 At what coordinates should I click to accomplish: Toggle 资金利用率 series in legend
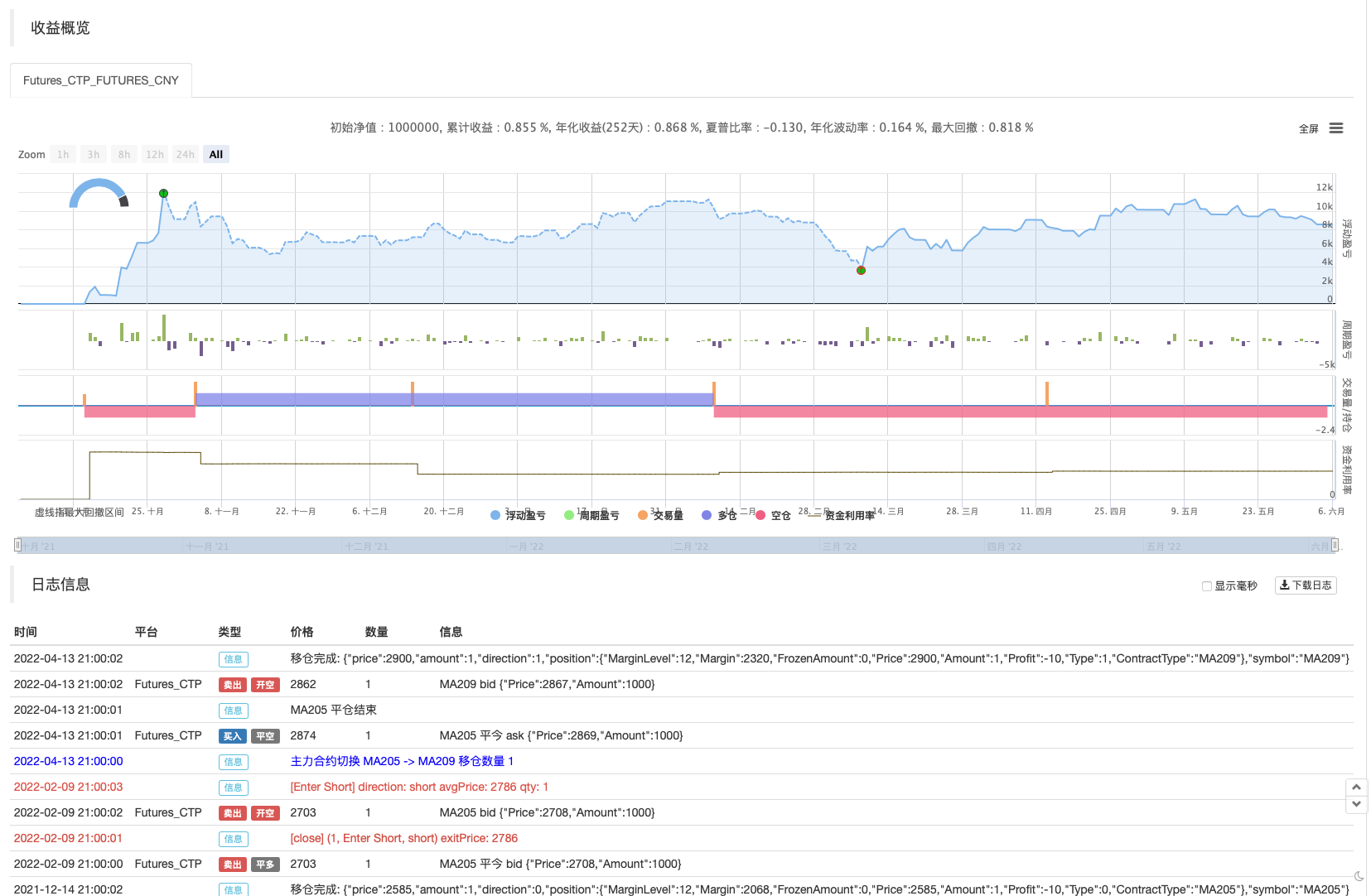pos(842,515)
